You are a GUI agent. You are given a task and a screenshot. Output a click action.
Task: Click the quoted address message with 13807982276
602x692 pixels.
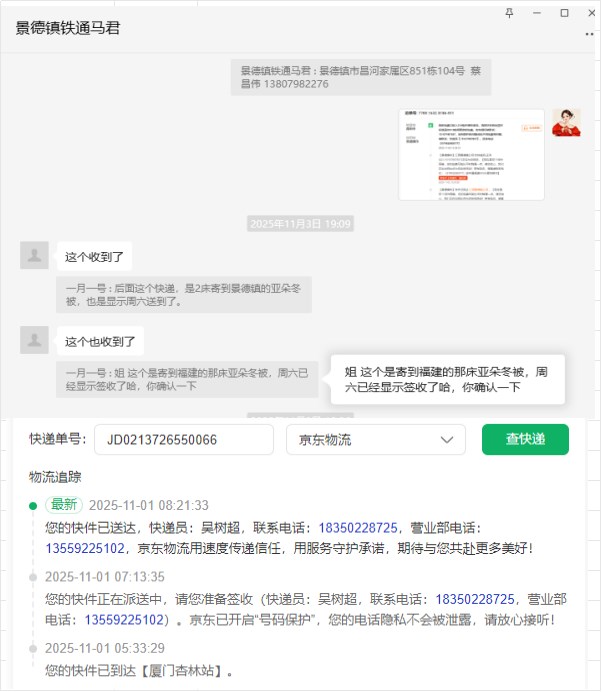(x=361, y=77)
